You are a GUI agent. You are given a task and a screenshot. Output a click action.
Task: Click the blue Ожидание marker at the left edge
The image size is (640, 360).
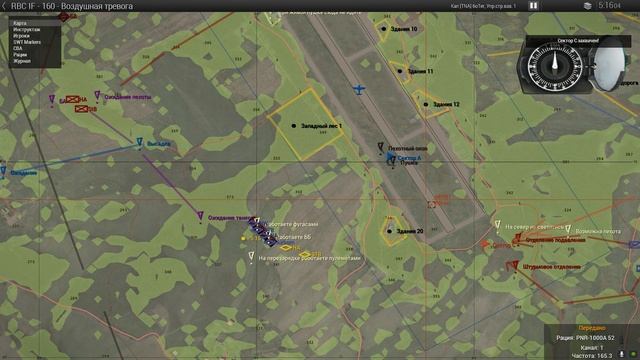(3, 171)
